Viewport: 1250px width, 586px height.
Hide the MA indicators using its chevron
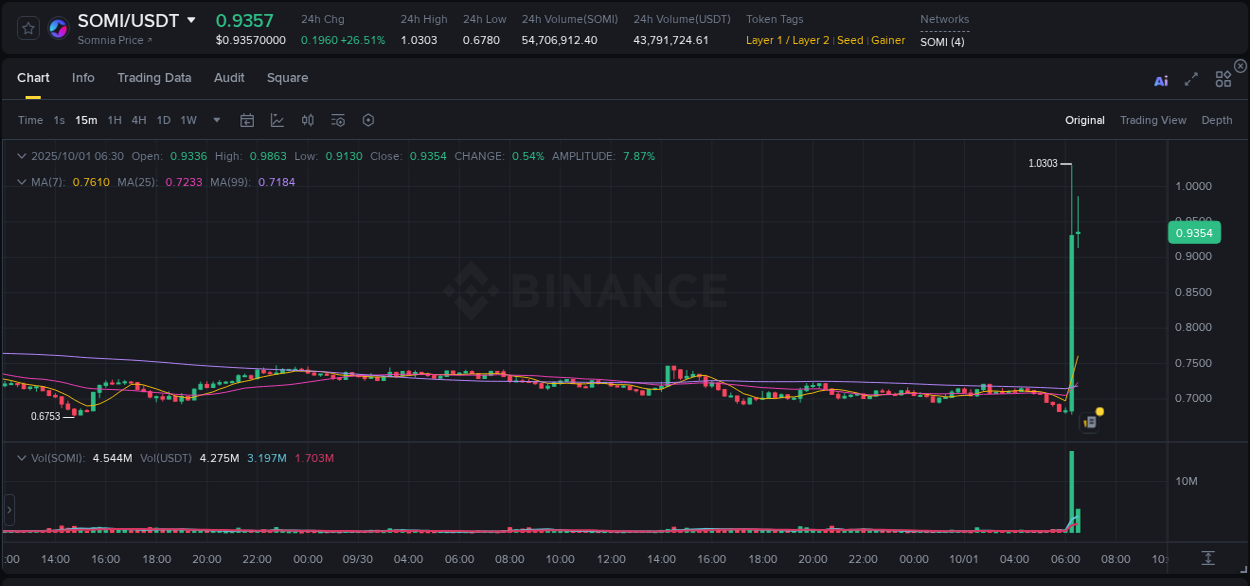[21, 181]
